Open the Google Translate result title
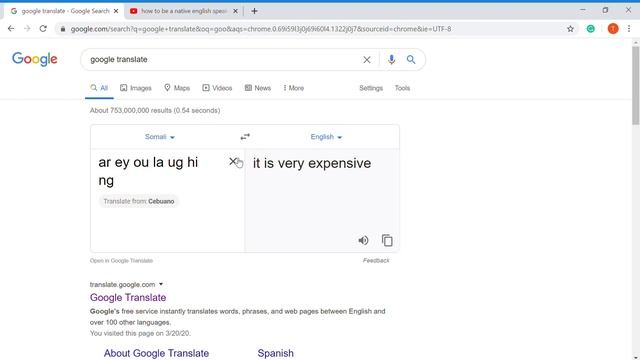 point(128,298)
